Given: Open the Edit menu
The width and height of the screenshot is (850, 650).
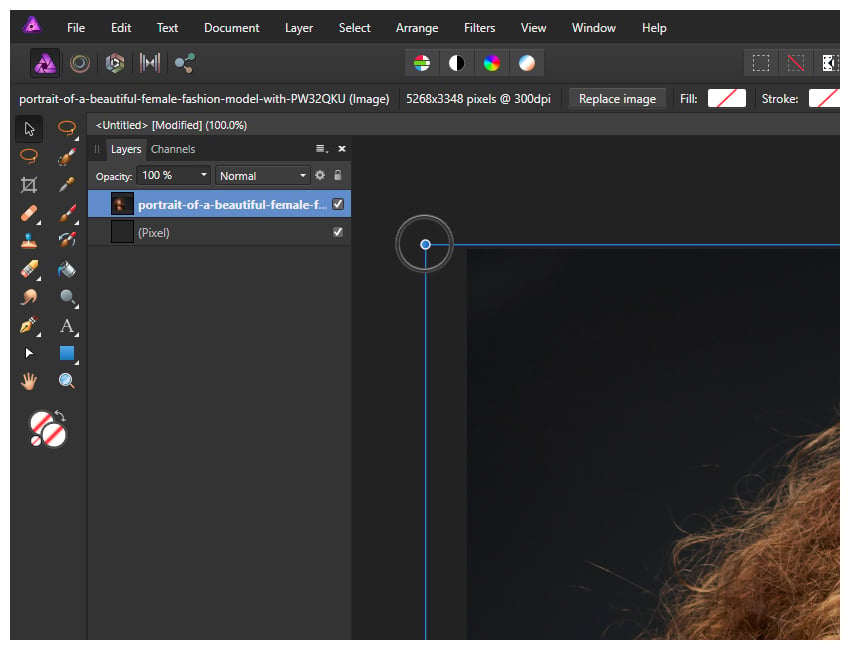Looking at the screenshot, I should [x=121, y=28].
